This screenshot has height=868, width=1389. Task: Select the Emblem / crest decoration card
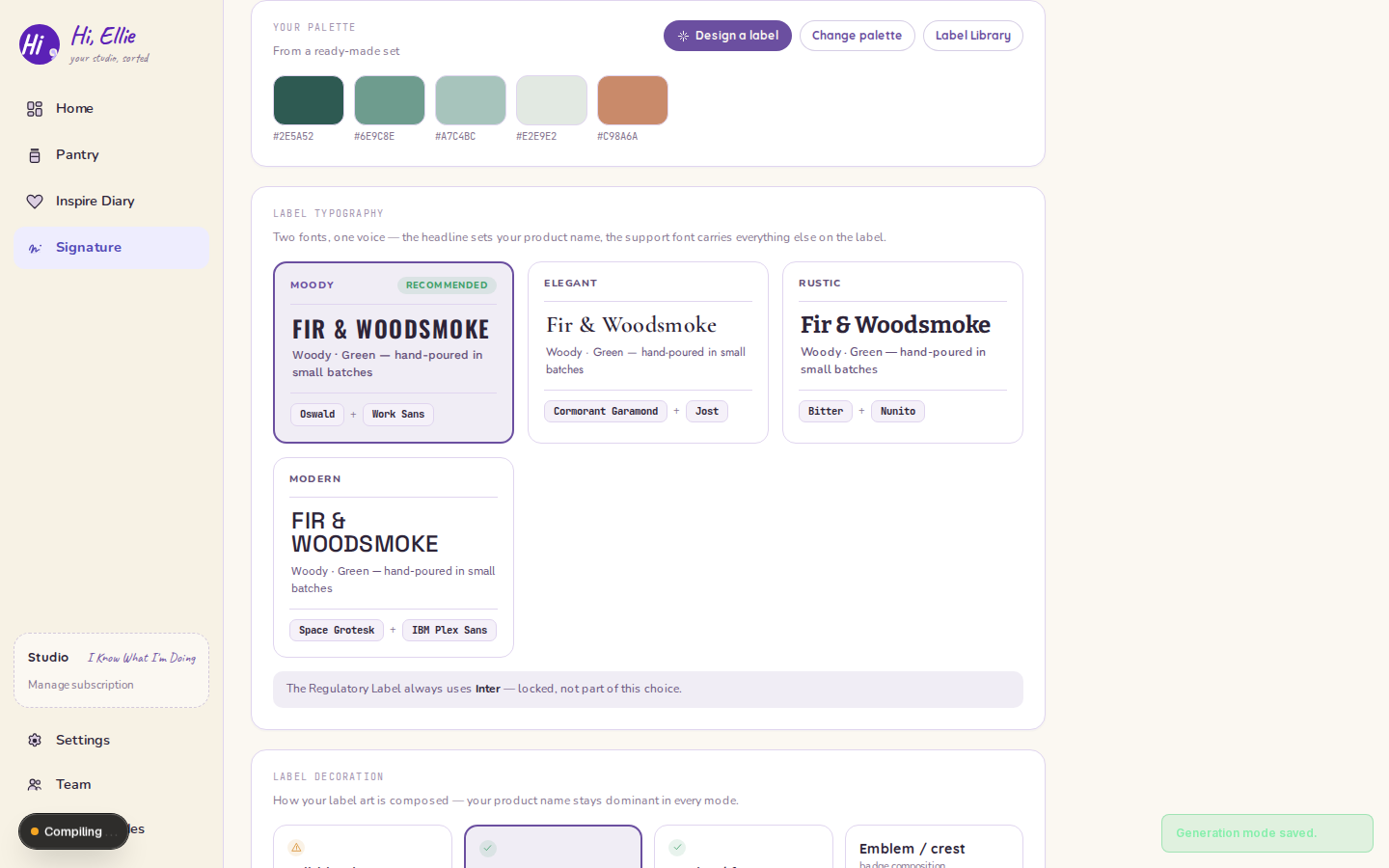tap(934, 847)
